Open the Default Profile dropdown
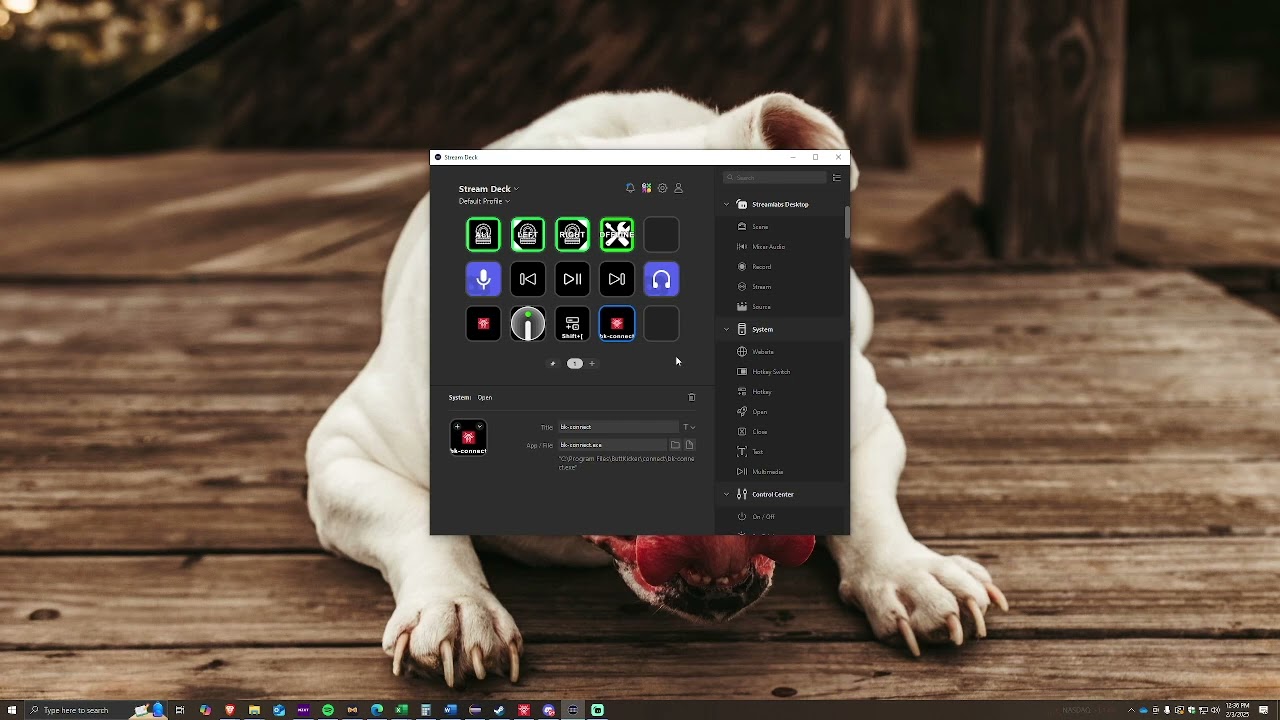Image resolution: width=1280 pixels, height=720 pixels. click(x=484, y=201)
